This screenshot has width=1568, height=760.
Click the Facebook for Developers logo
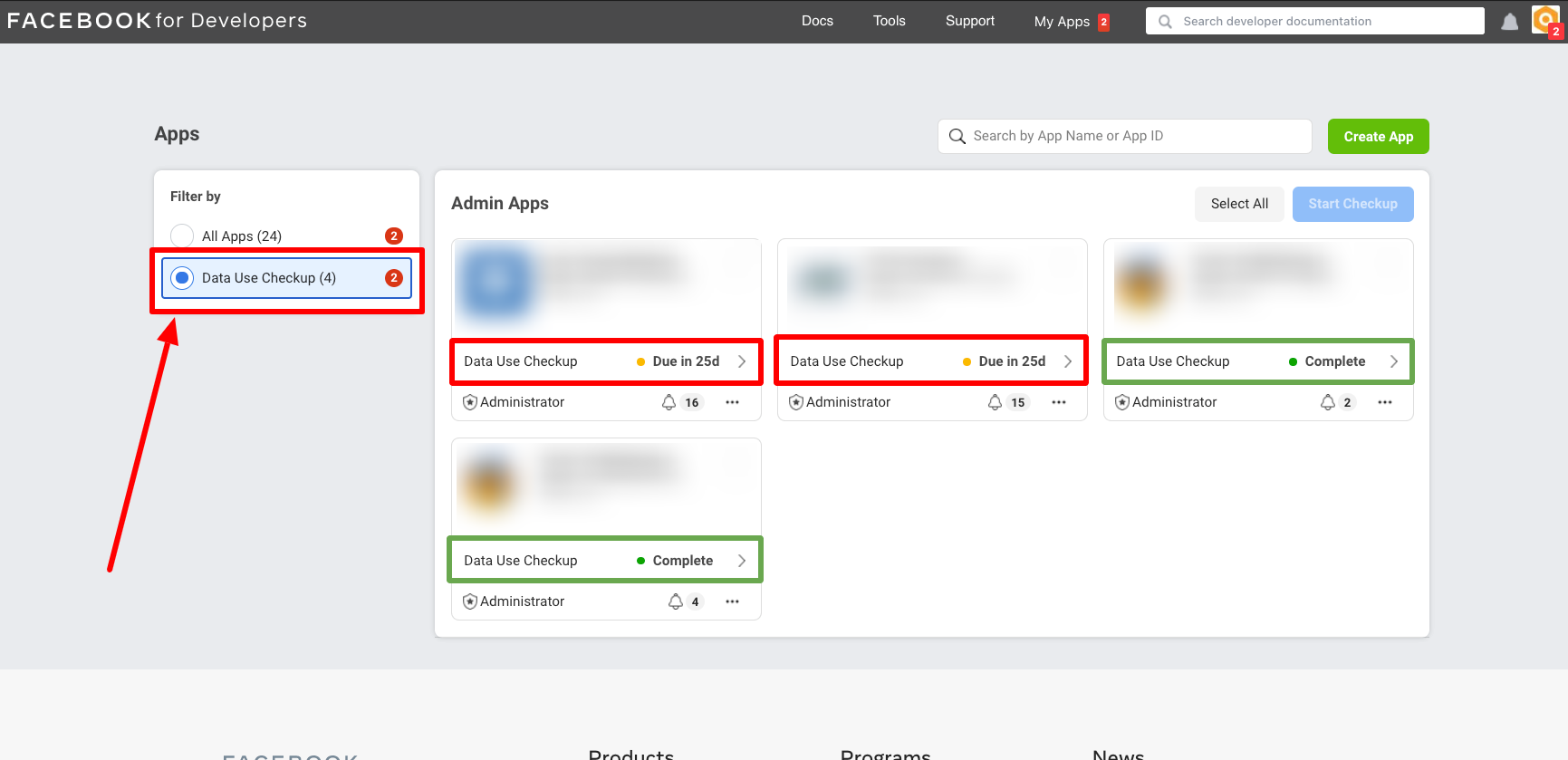point(157,21)
